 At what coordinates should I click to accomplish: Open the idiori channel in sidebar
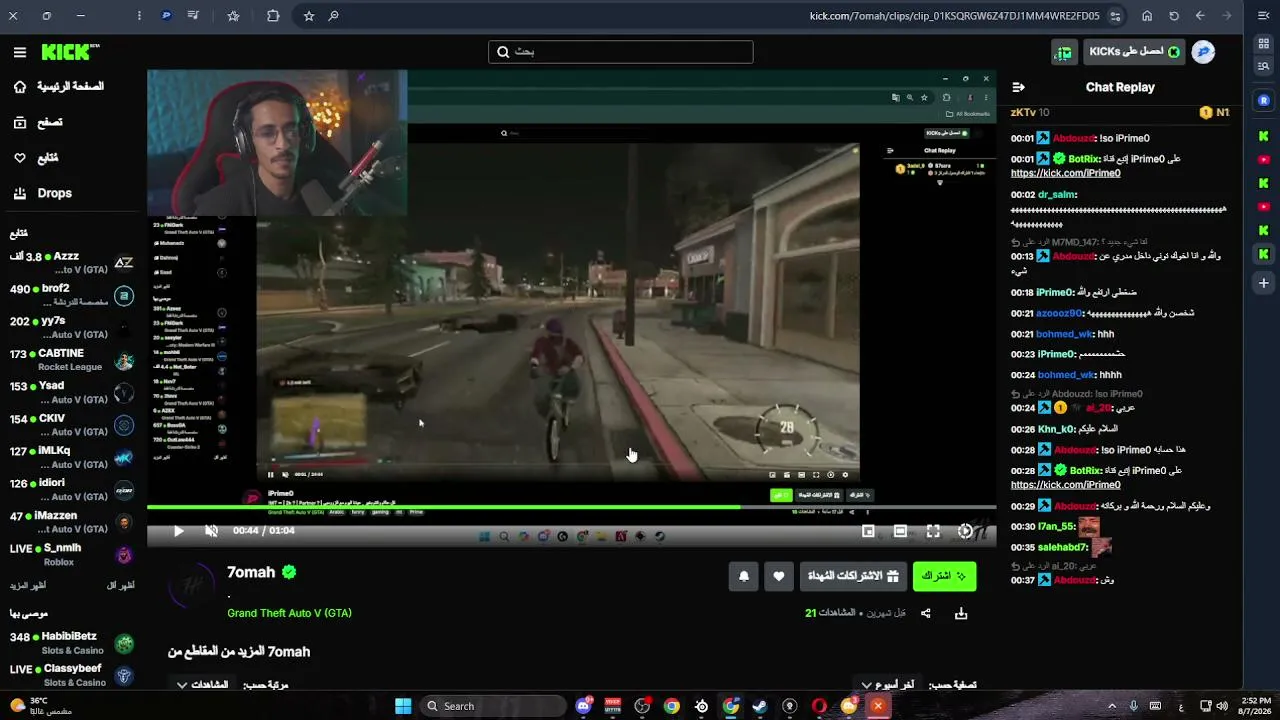[72, 490]
